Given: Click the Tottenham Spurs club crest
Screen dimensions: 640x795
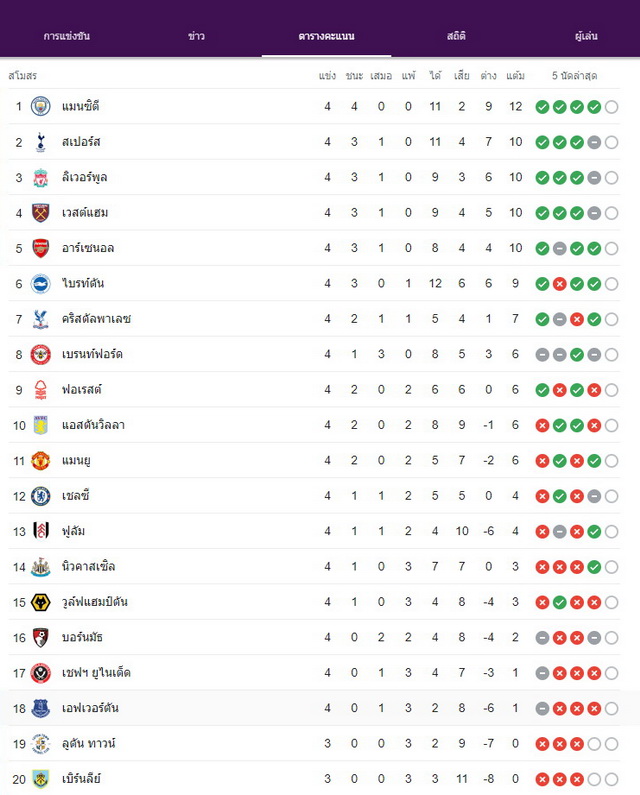Looking at the screenshot, I should point(41,142).
